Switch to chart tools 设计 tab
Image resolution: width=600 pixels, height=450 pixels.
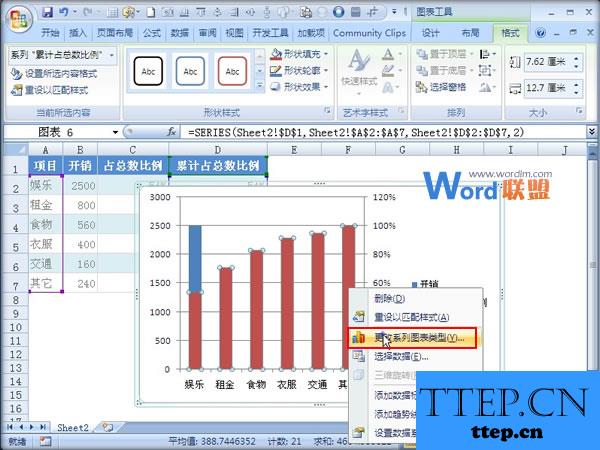point(430,33)
